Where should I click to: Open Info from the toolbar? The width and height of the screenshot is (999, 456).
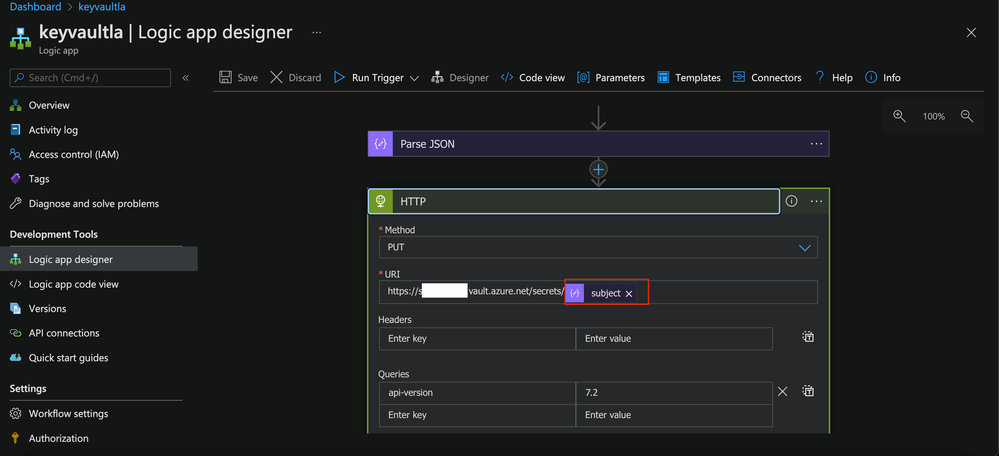click(x=883, y=78)
